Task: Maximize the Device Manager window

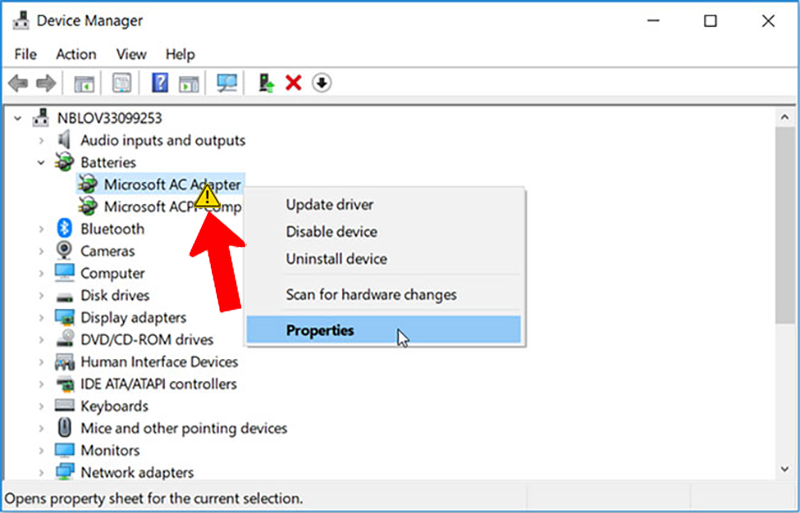Action: [710, 21]
